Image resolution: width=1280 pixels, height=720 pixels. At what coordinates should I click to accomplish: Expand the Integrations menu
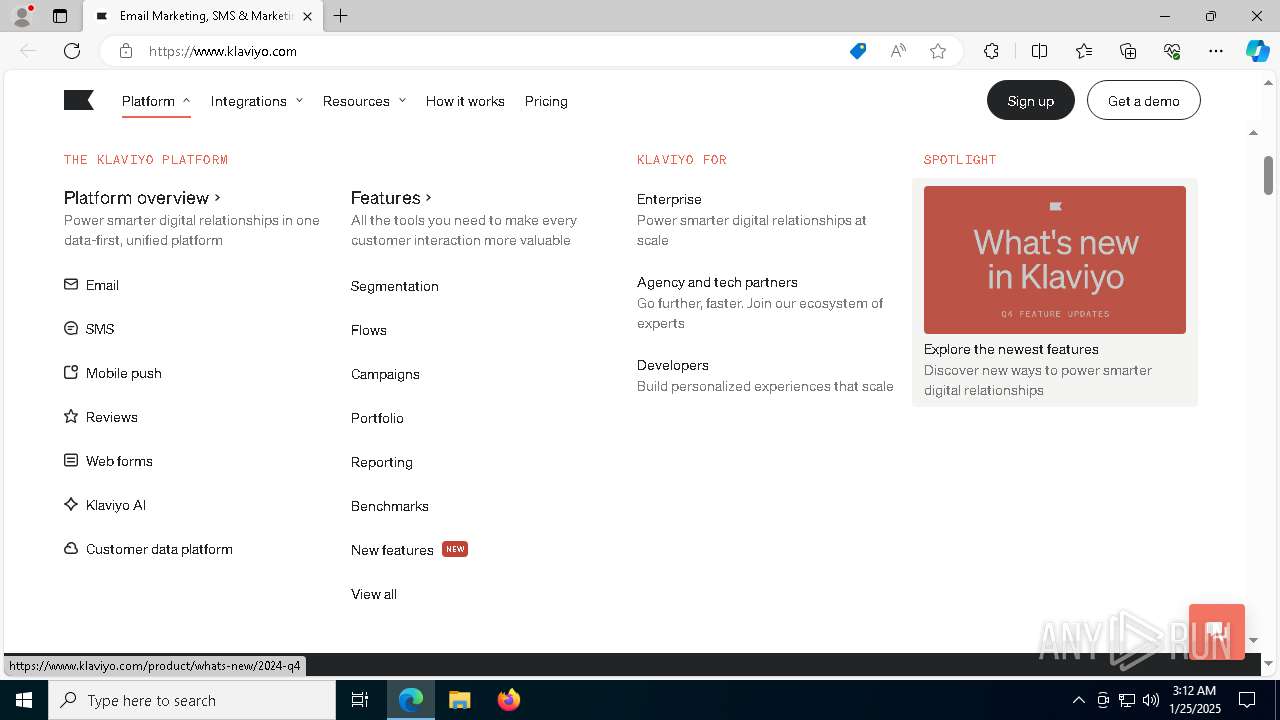pyautogui.click(x=256, y=101)
